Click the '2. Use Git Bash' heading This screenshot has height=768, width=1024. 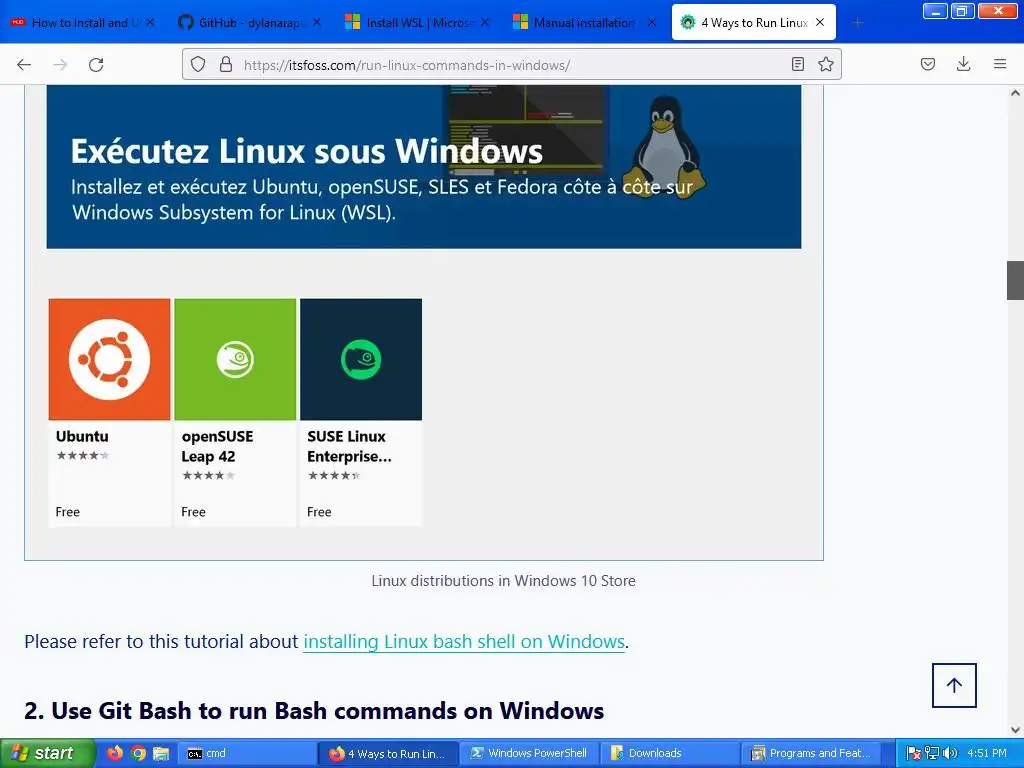[x=314, y=711]
